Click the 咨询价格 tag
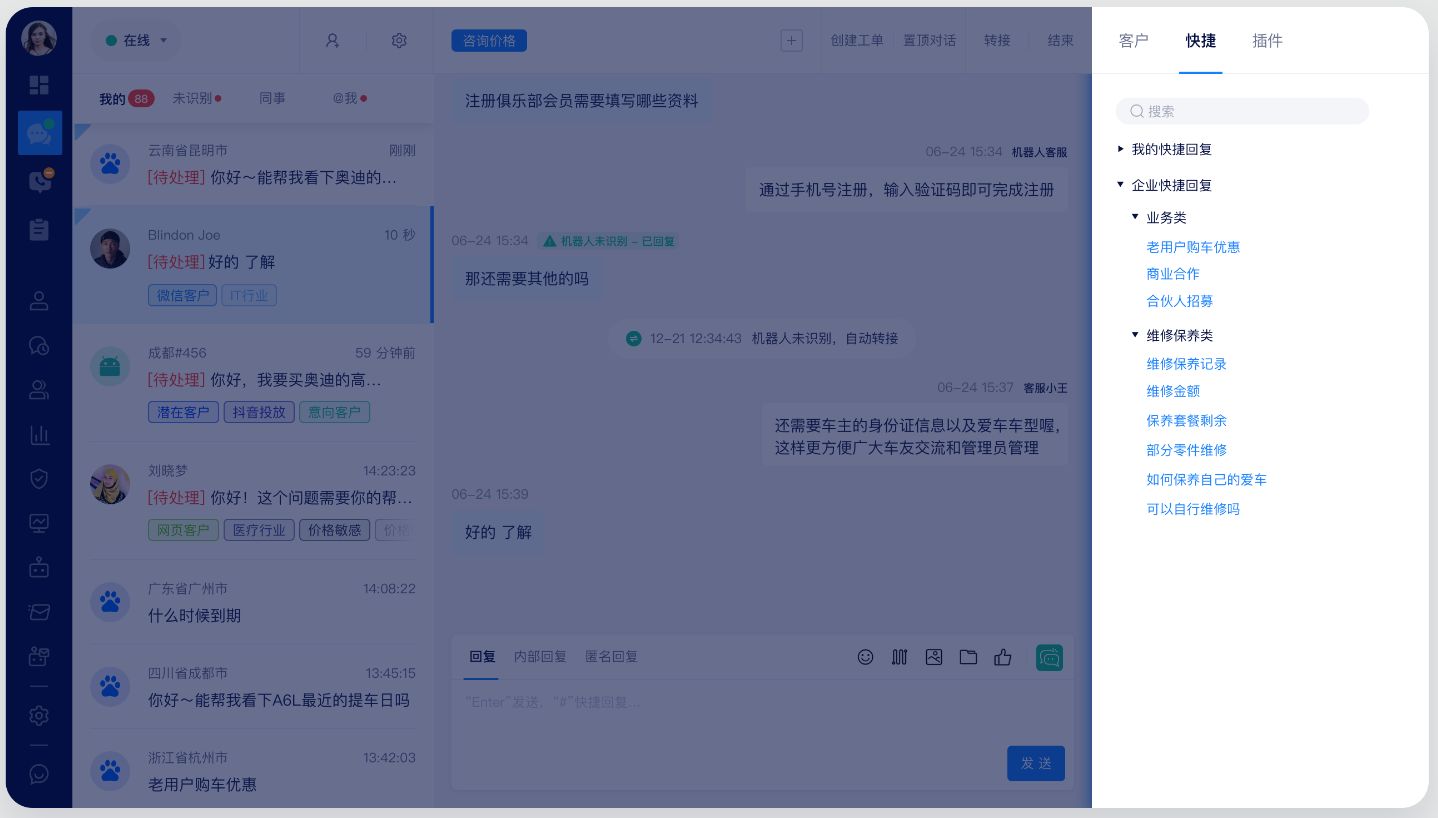The width and height of the screenshot is (1438, 818). [489, 41]
